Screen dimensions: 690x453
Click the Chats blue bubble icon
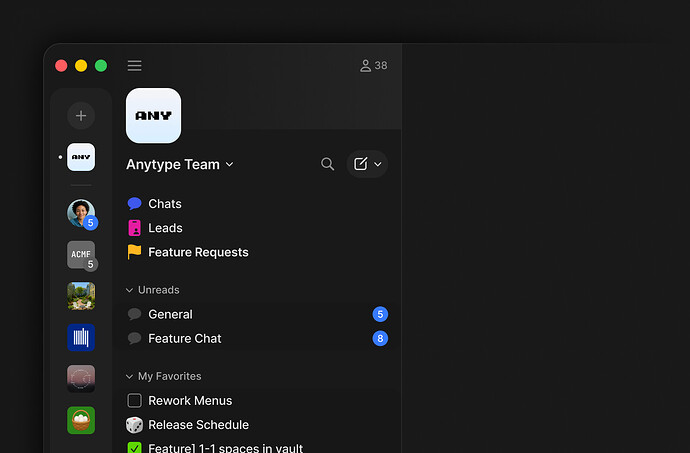coord(134,203)
